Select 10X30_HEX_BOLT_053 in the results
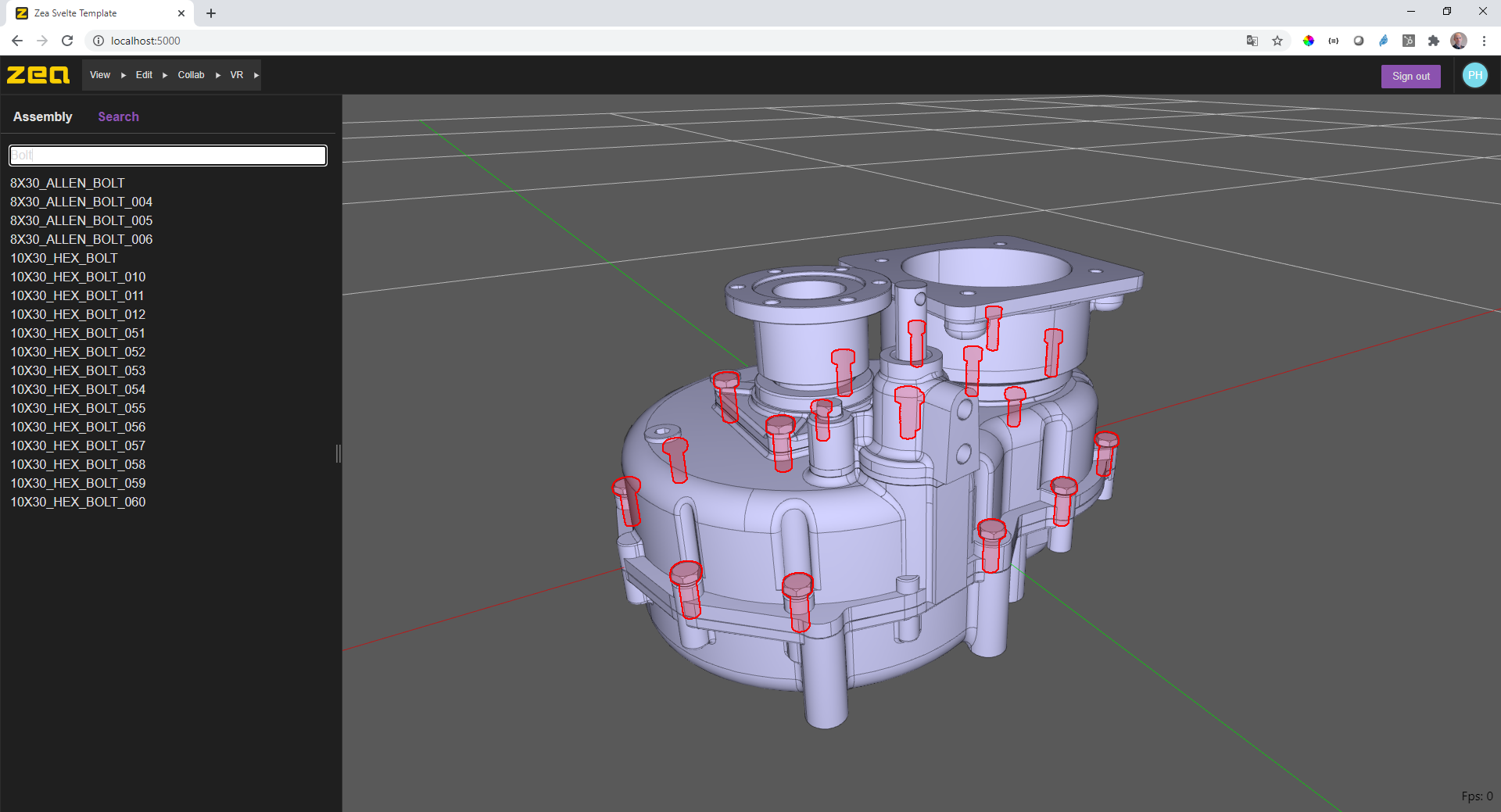 tap(78, 370)
